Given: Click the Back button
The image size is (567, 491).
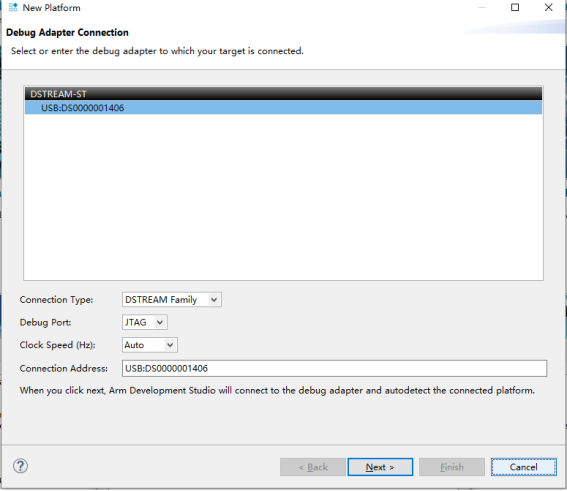Looking at the screenshot, I should pyautogui.click(x=313, y=467).
